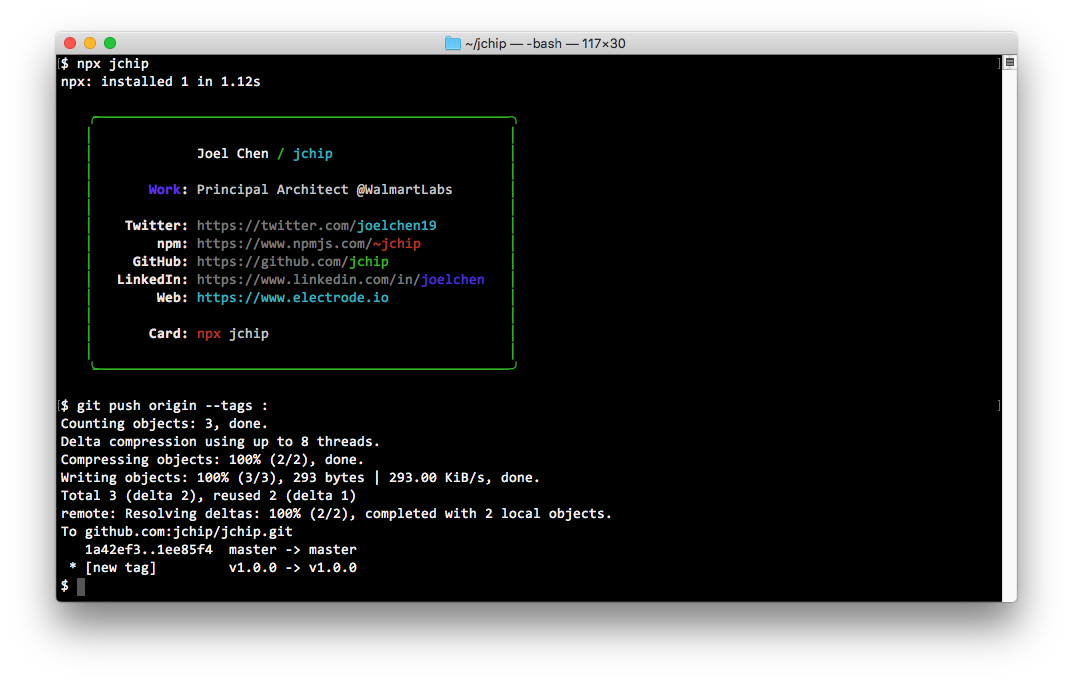The width and height of the screenshot is (1073, 682).
Task: Click 'Delta compression using up to 8 threads.'
Action: pos(220,441)
